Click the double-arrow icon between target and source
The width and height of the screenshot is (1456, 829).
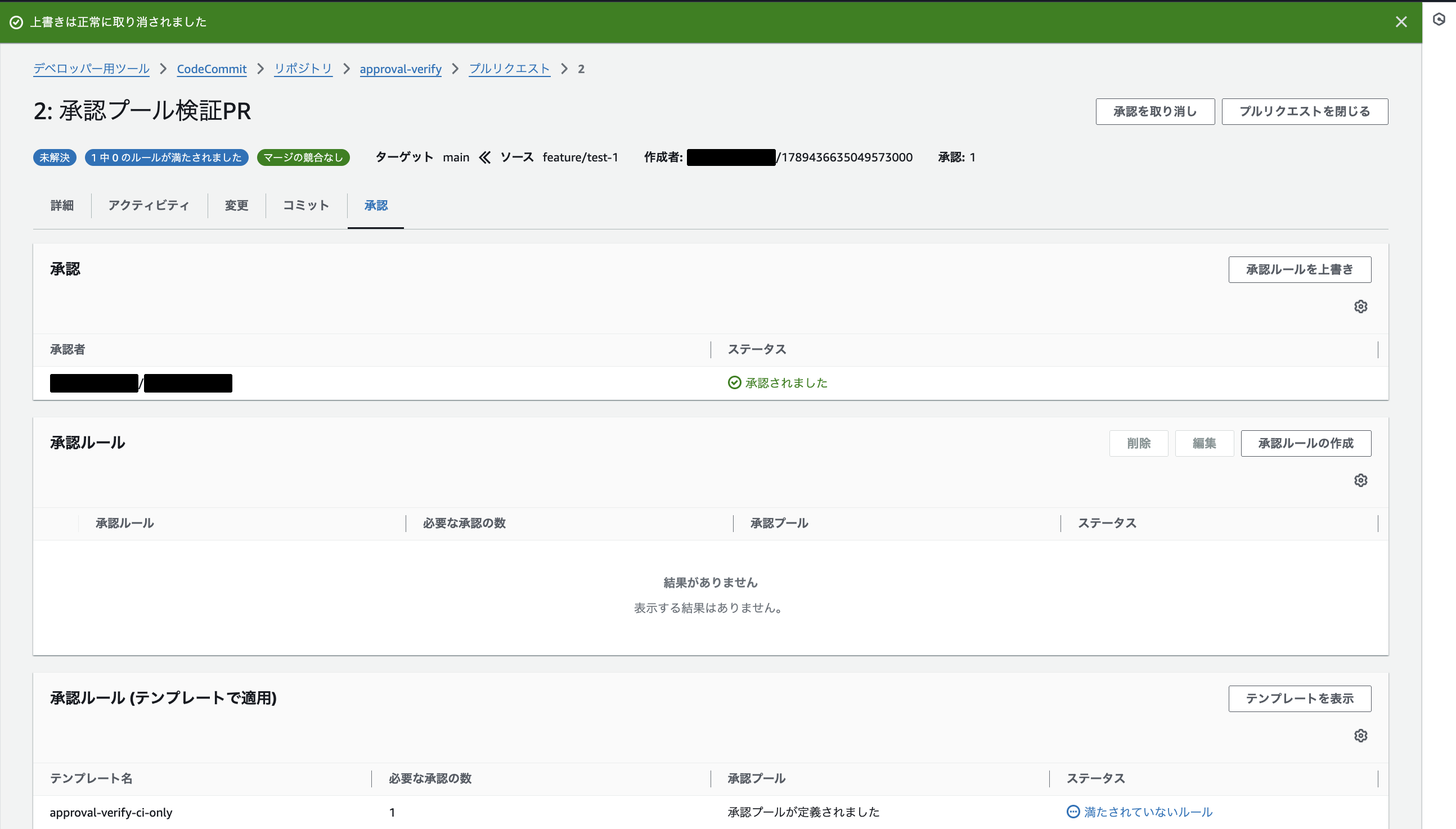(484, 157)
